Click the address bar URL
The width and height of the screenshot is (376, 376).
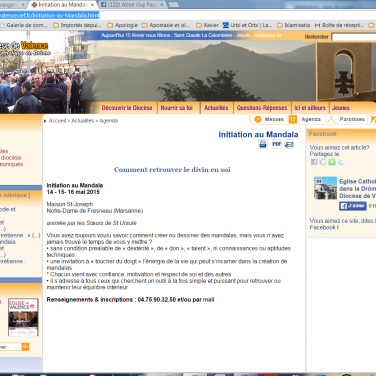[x=50, y=15]
